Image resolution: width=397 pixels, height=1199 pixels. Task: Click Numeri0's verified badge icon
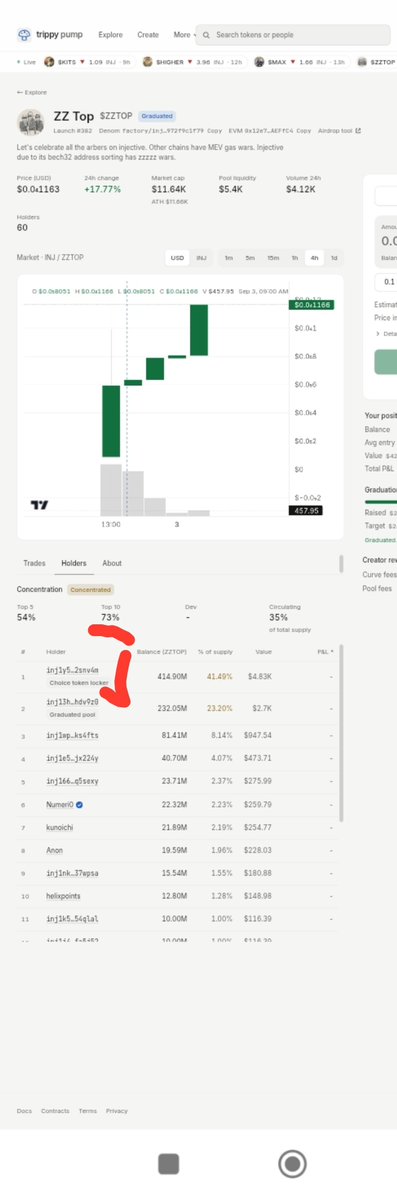(x=80, y=804)
